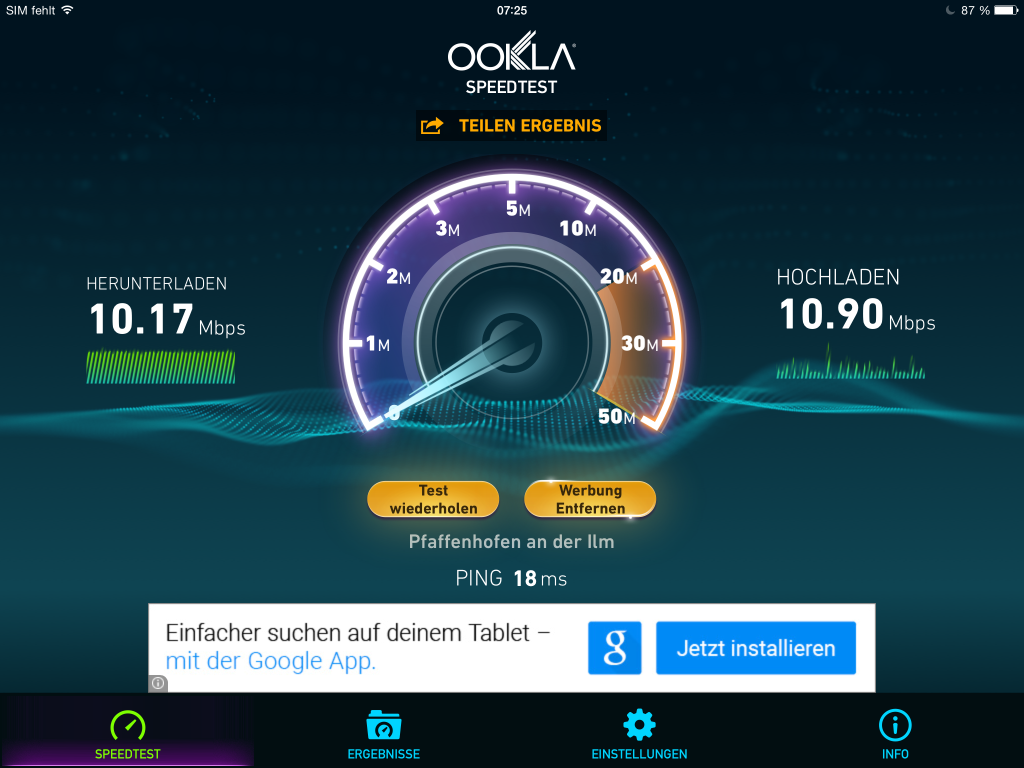The height and width of the screenshot is (768, 1024).
Task: Tap the Wi-Fi status icon
Action: 67,10
